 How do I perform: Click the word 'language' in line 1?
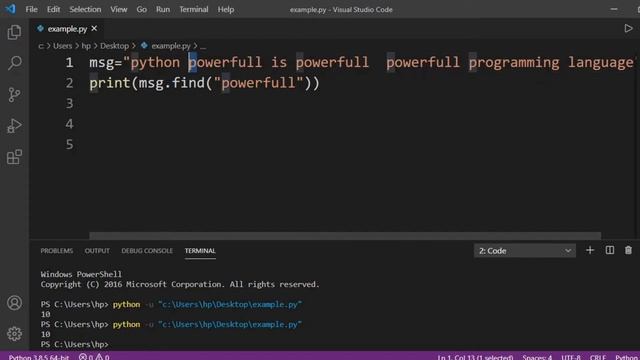coord(600,62)
